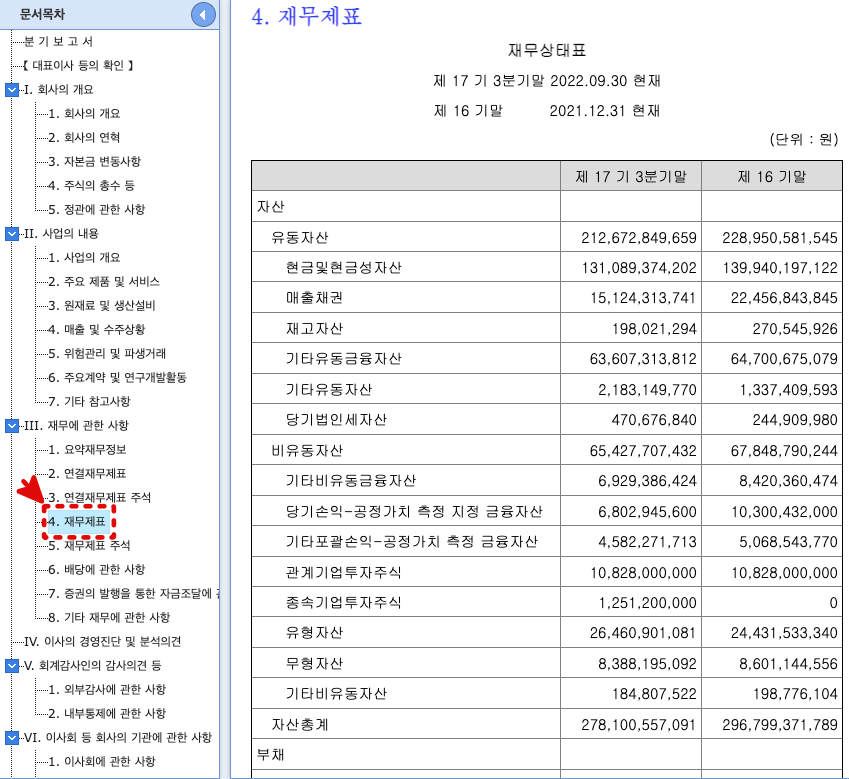The width and height of the screenshot is (849, 779).
Task: Click the 무형자산 row label
Action: pyautogui.click(x=314, y=664)
